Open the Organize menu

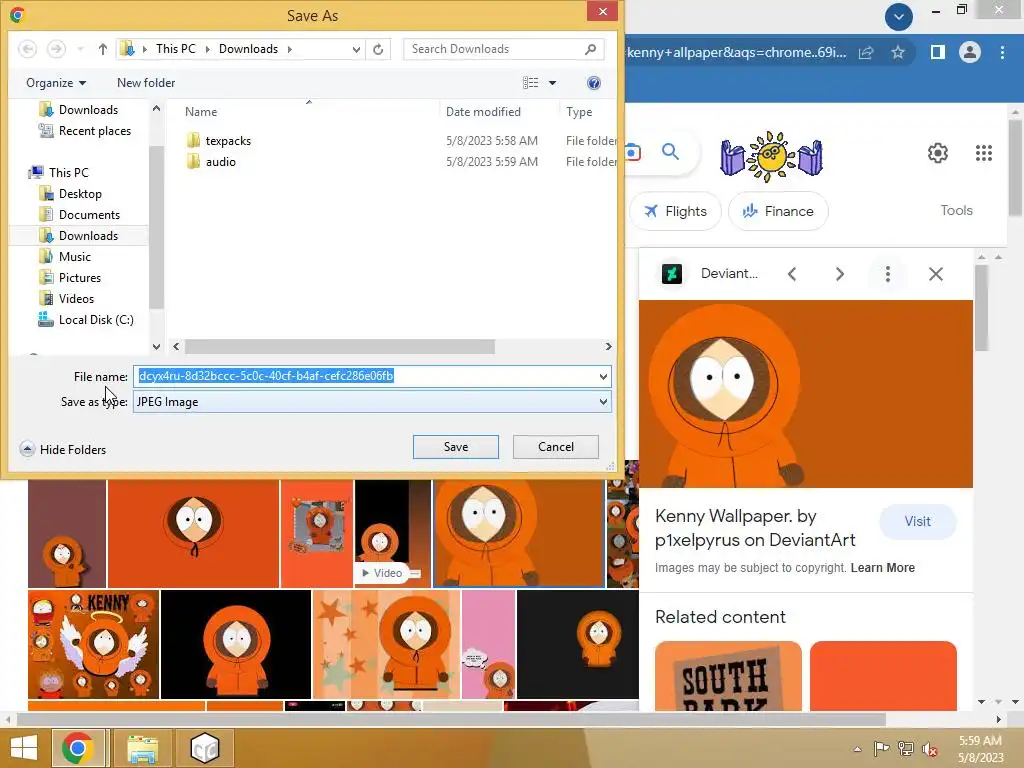(x=56, y=83)
